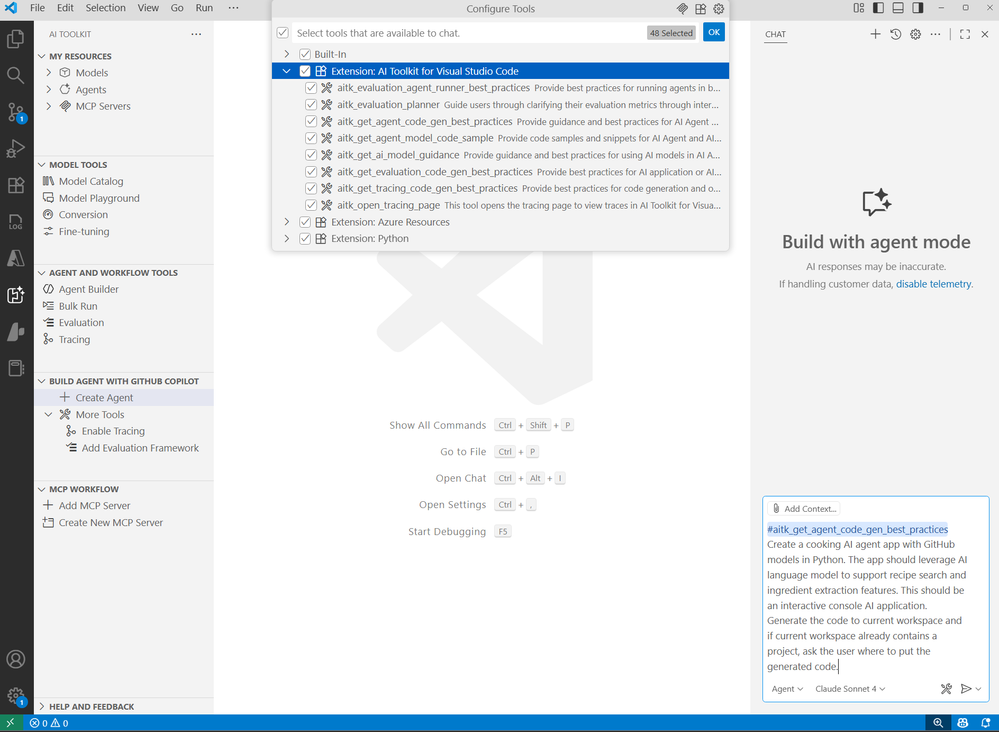Click the extensions icon in Configure Tools header
The width and height of the screenshot is (999, 732).
click(x=700, y=9)
